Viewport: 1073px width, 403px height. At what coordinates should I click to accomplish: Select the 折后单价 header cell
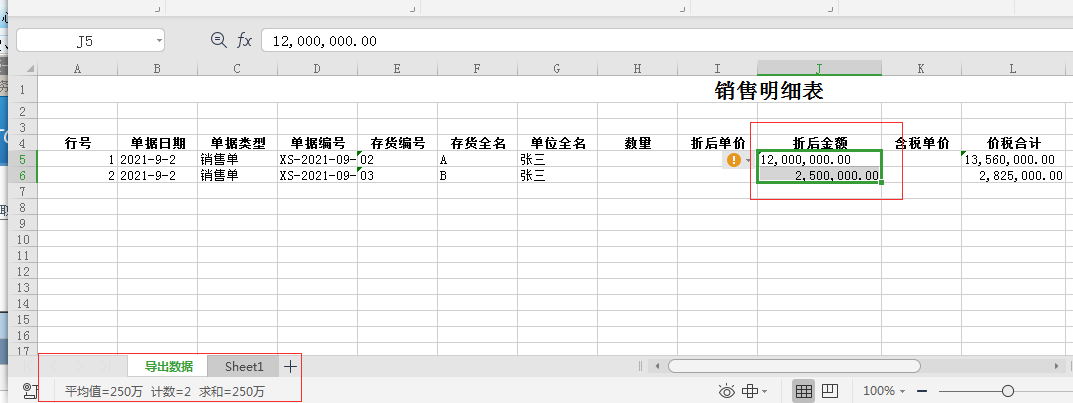pos(718,144)
